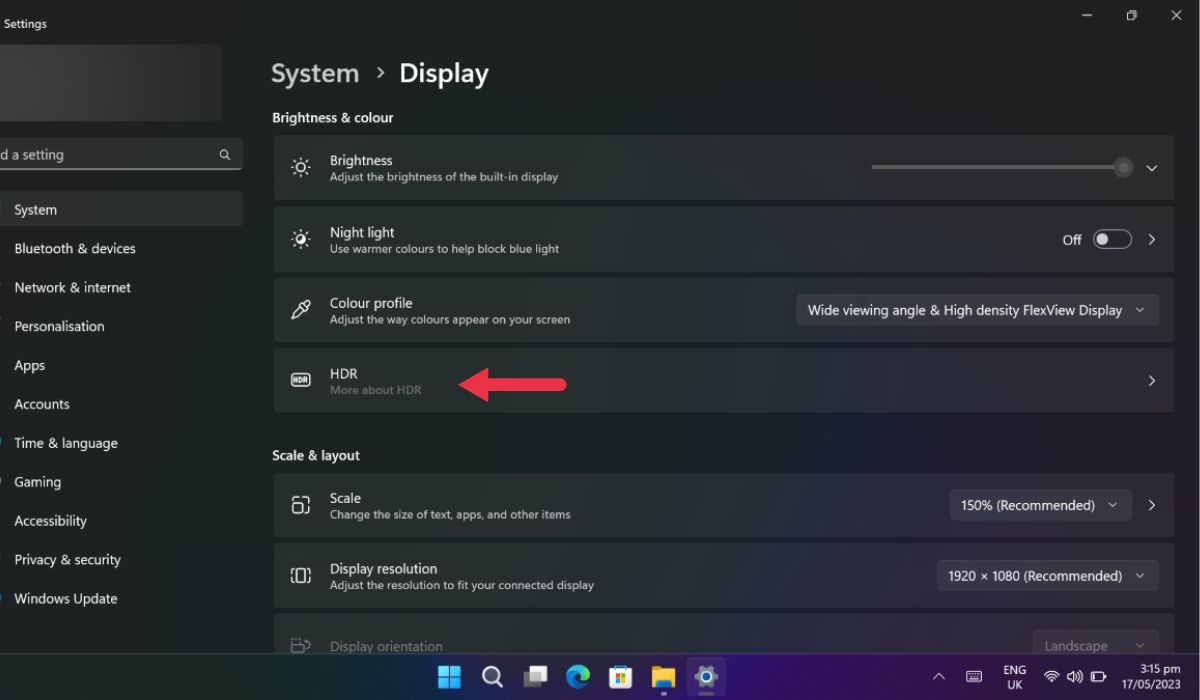
Task: Switch to Windows Update settings
Action: tap(64, 598)
